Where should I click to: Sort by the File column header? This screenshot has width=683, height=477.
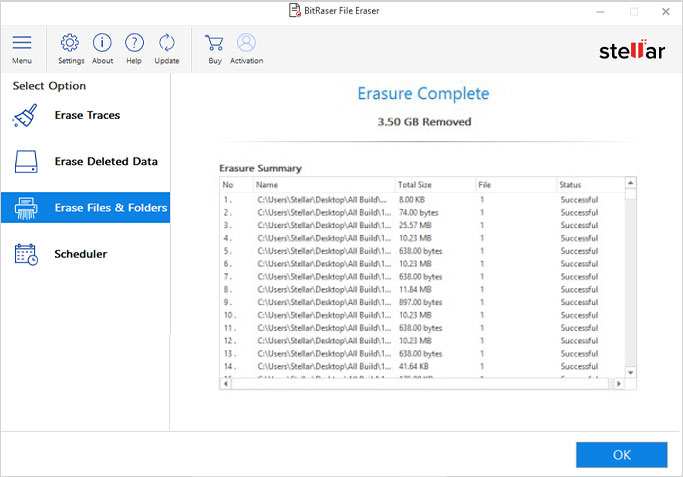point(516,185)
